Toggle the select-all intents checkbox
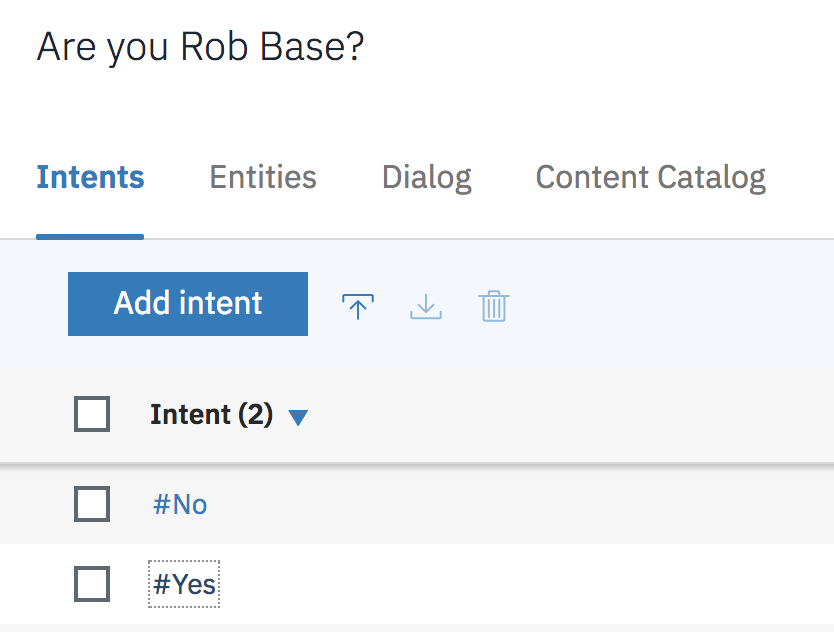Screen dimensions: 834x632 click(x=92, y=414)
